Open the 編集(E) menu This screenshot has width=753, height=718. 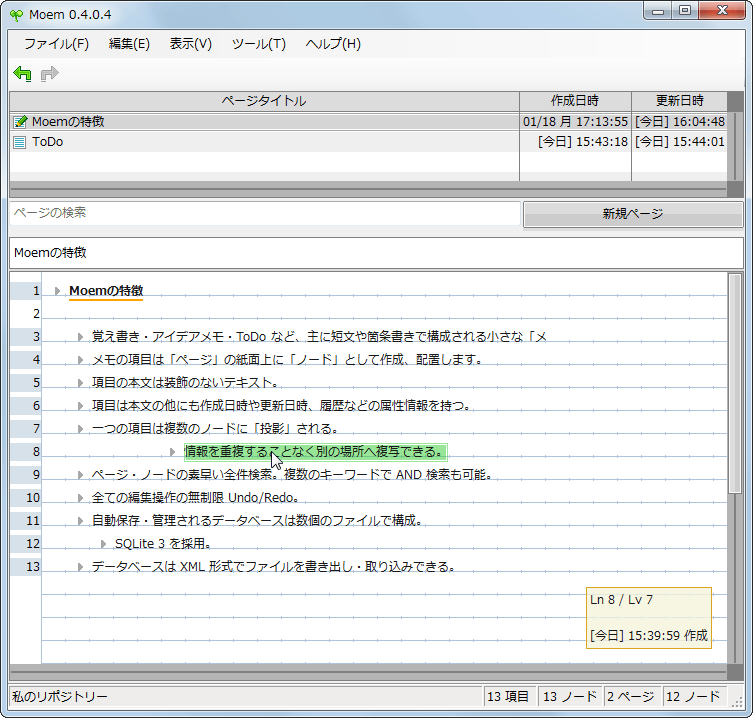pos(129,44)
